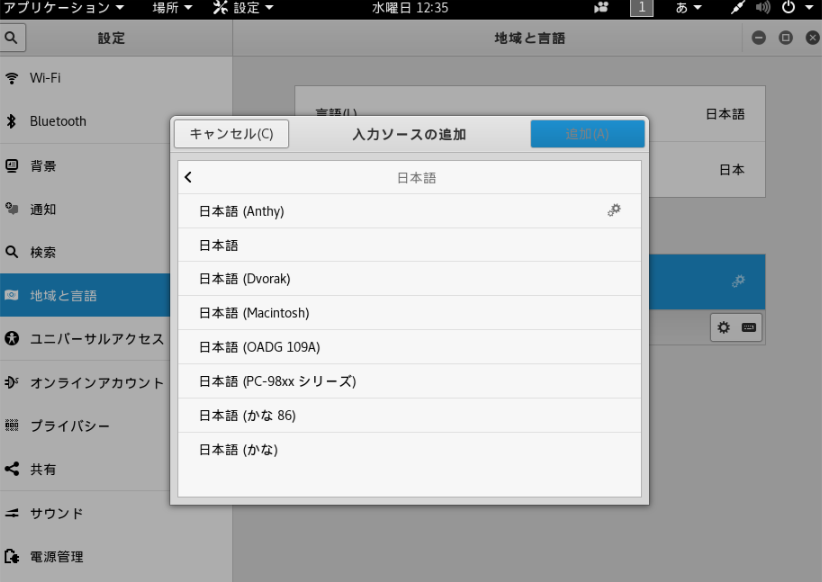Image resolution: width=822 pixels, height=582 pixels.
Task: Select the plain 日本語 input source row
Action: click(x=409, y=245)
